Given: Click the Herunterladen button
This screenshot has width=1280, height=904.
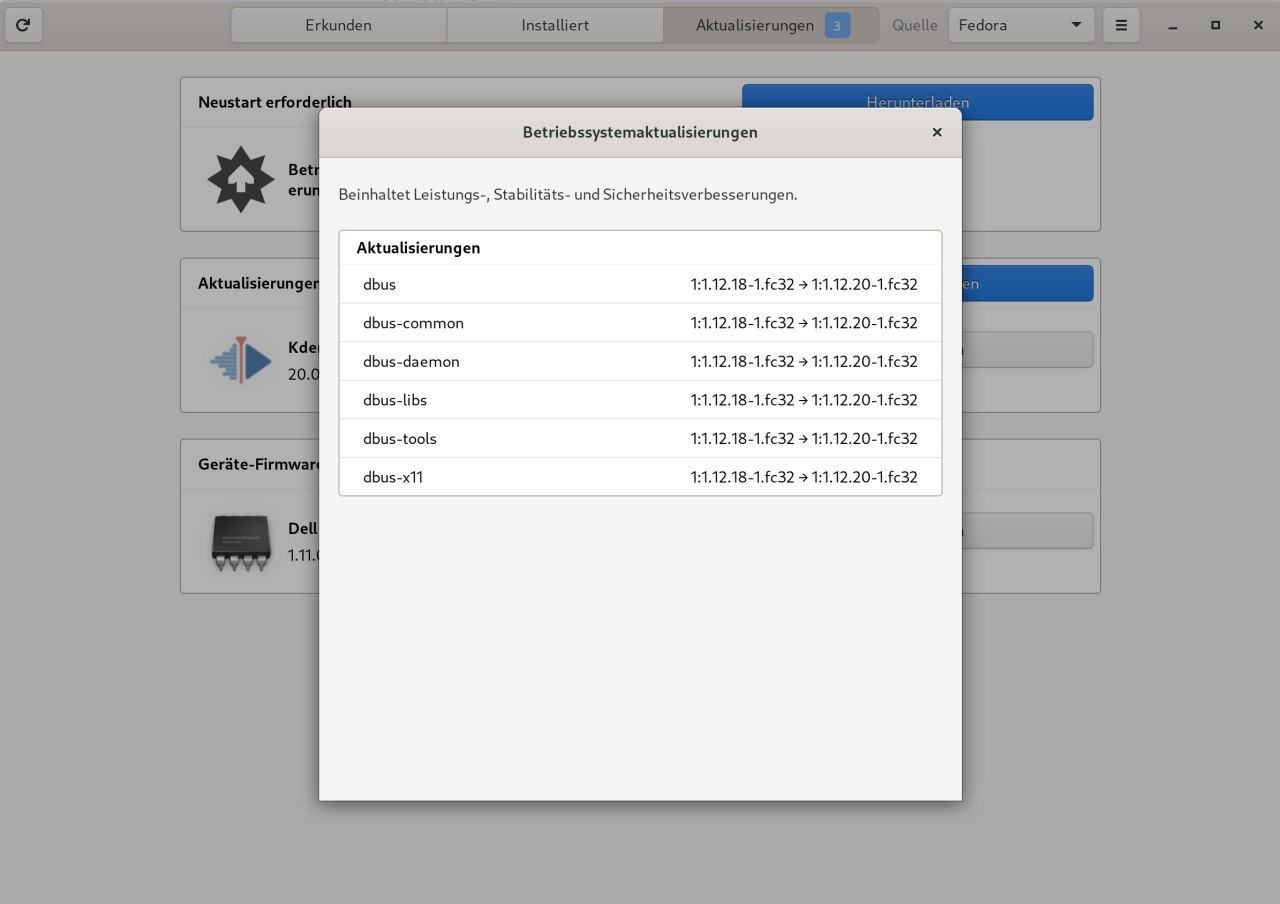Looking at the screenshot, I should tap(917, 102).
